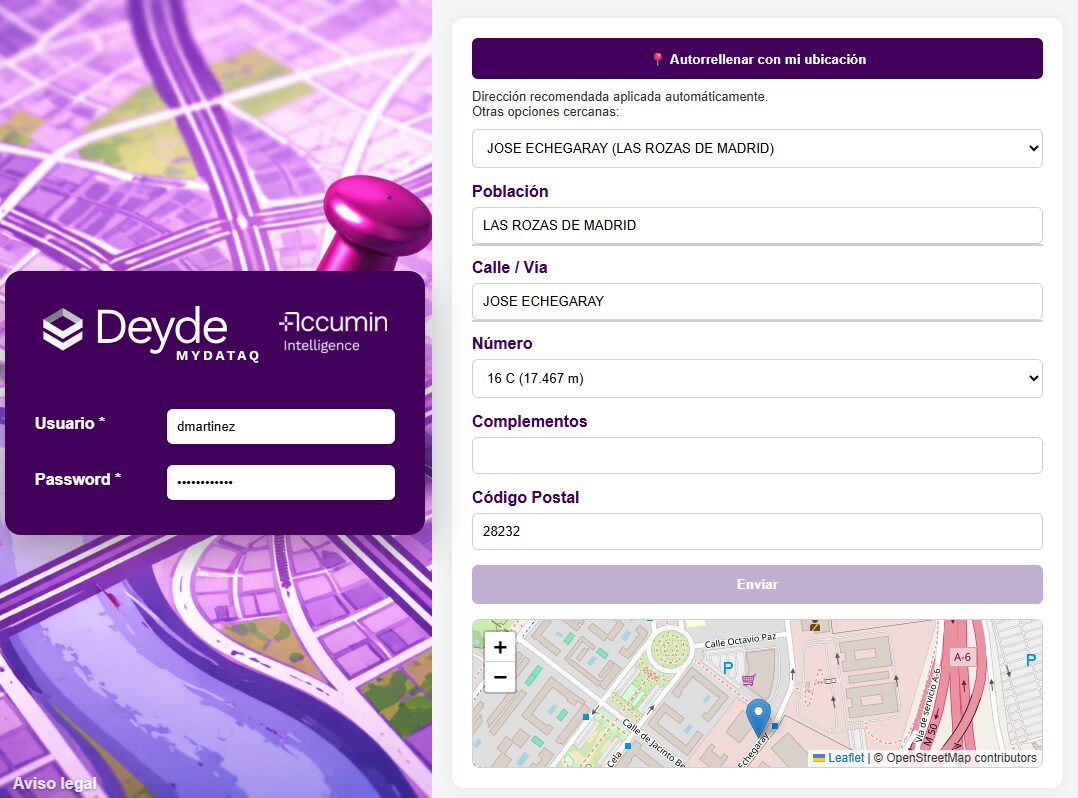This screenshot has height=798, width=1078.
Task: Focus the Password input field
Action: pos(280,482)
